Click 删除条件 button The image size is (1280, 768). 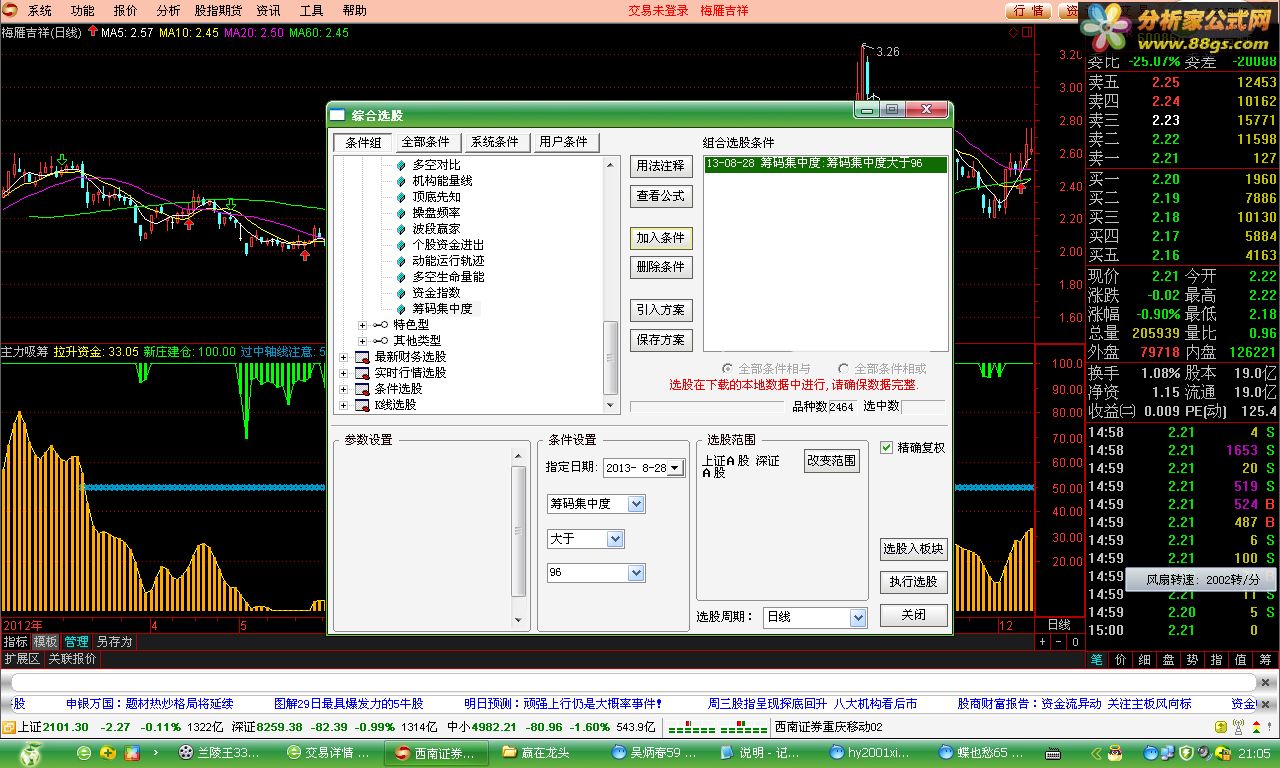(661, 267)
